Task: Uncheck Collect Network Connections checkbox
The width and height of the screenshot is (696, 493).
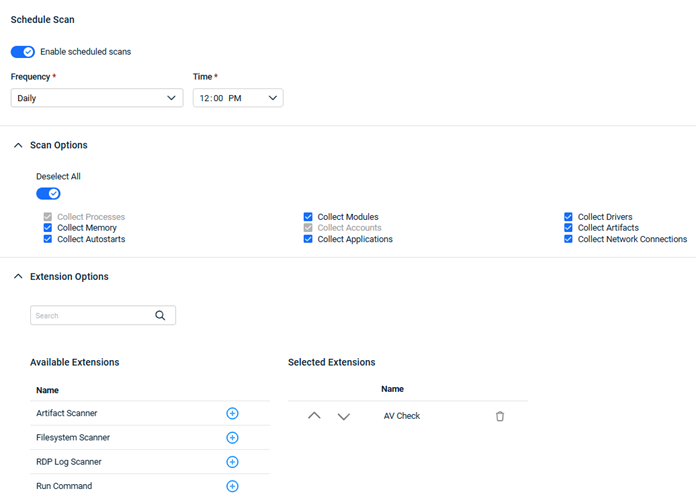Action: (x=568, y=239)
